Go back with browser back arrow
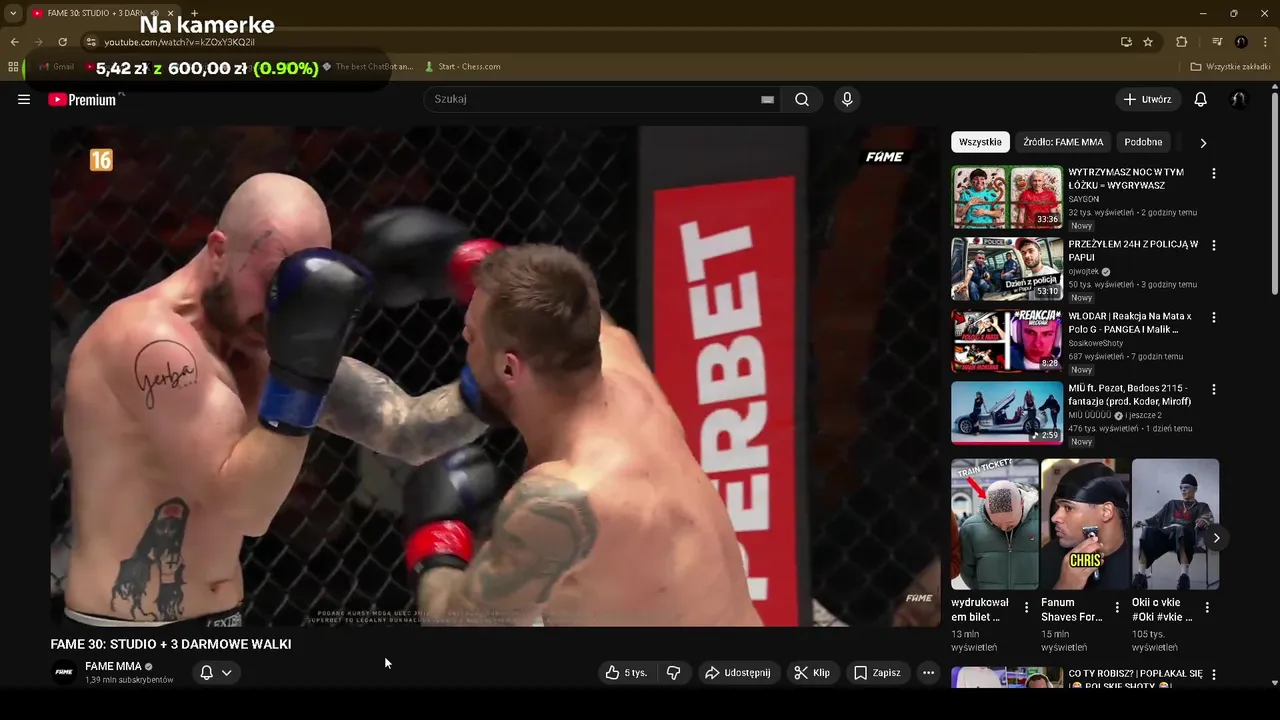Image resolution: width=1280 pixels, height=720 pixels. (14, 42)
